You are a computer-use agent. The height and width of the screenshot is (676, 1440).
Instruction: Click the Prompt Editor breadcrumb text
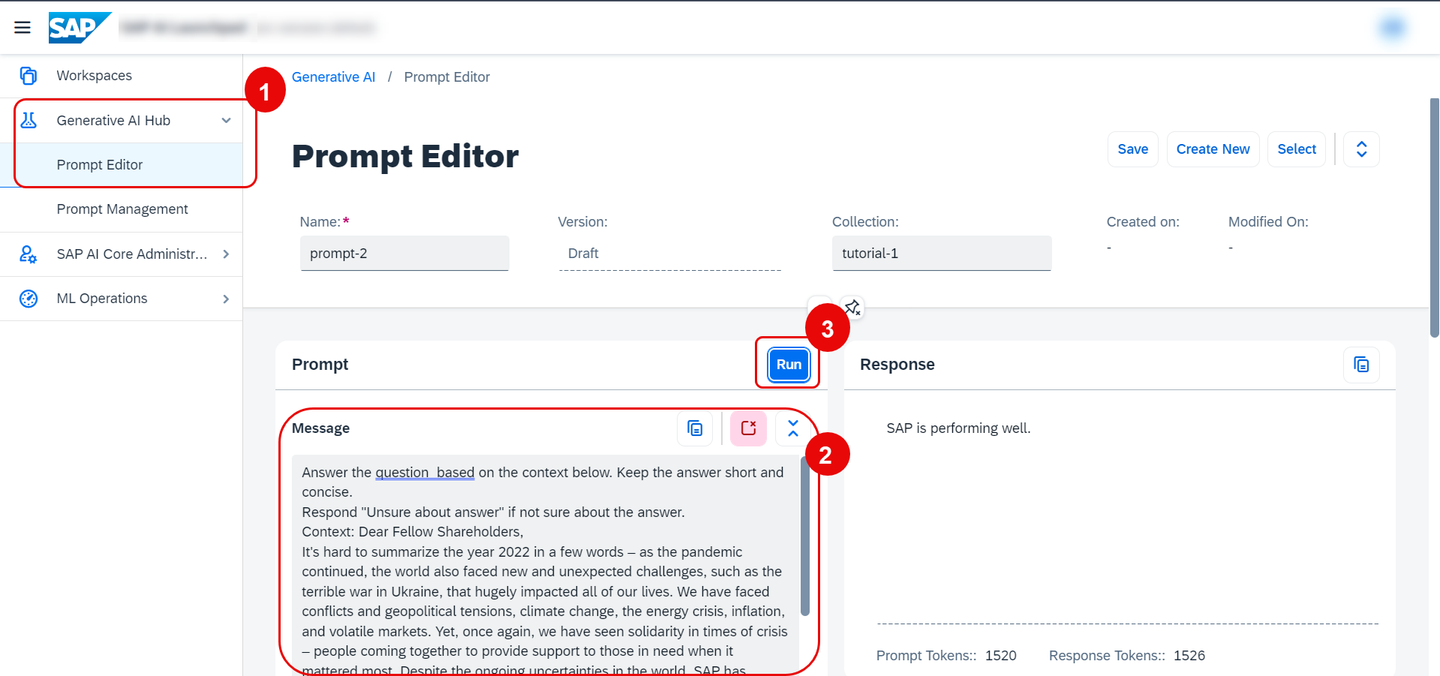(x=447, y=77)
